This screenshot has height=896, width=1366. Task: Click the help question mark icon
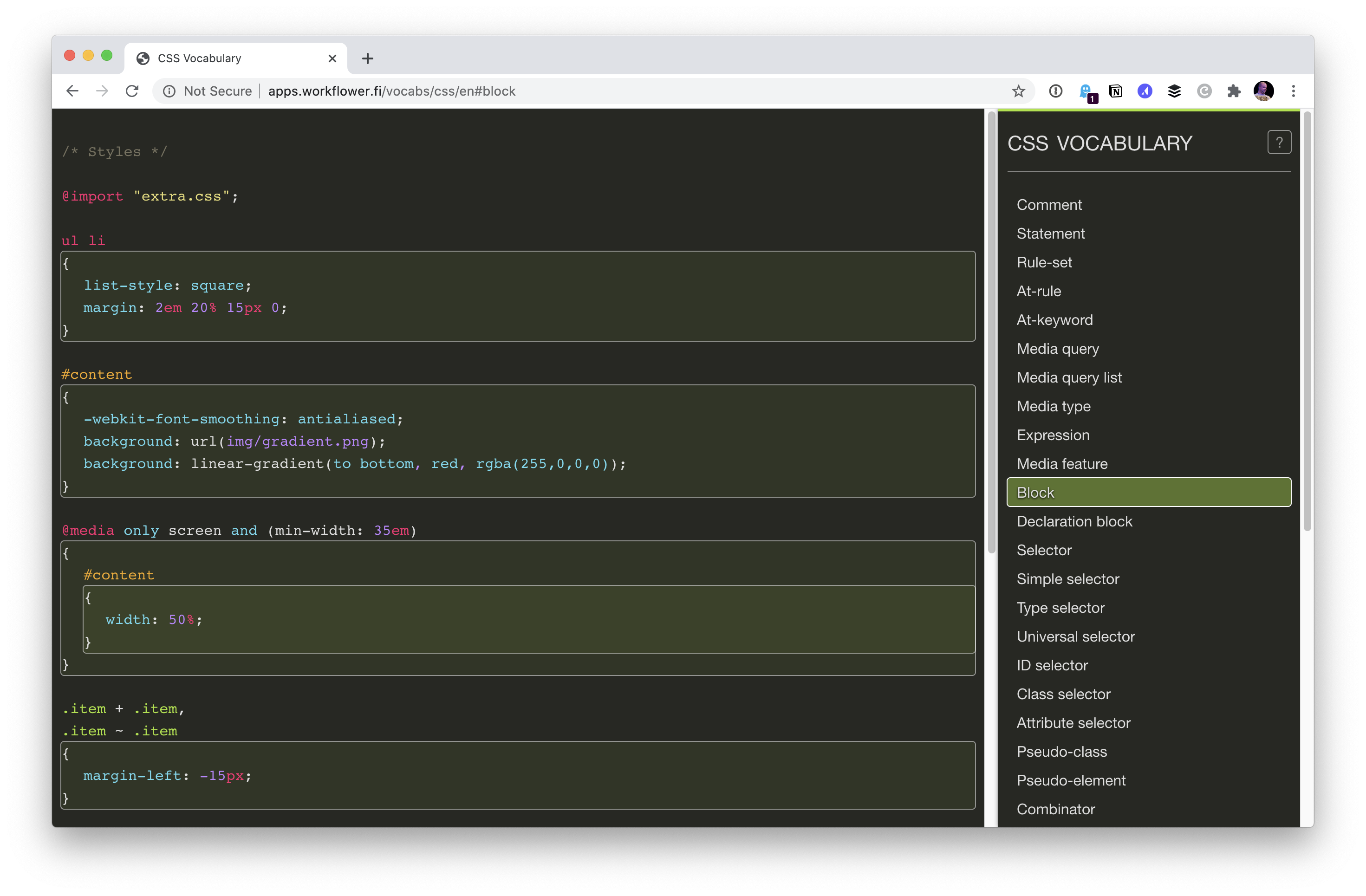point(1279,143)
